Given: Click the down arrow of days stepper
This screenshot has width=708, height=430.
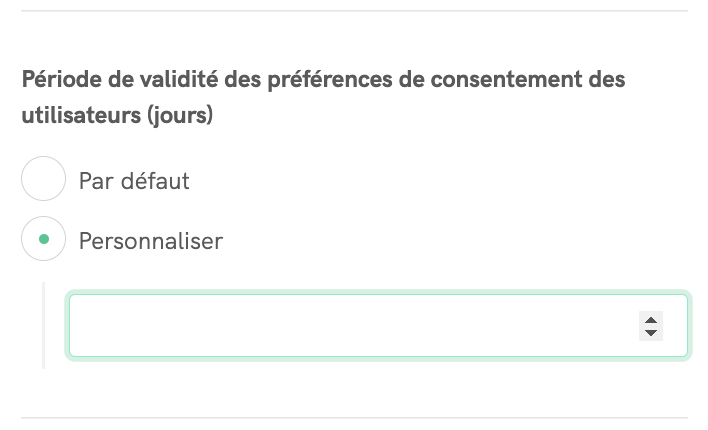Looking at the screenshot, I should click(x=651, y=333).
